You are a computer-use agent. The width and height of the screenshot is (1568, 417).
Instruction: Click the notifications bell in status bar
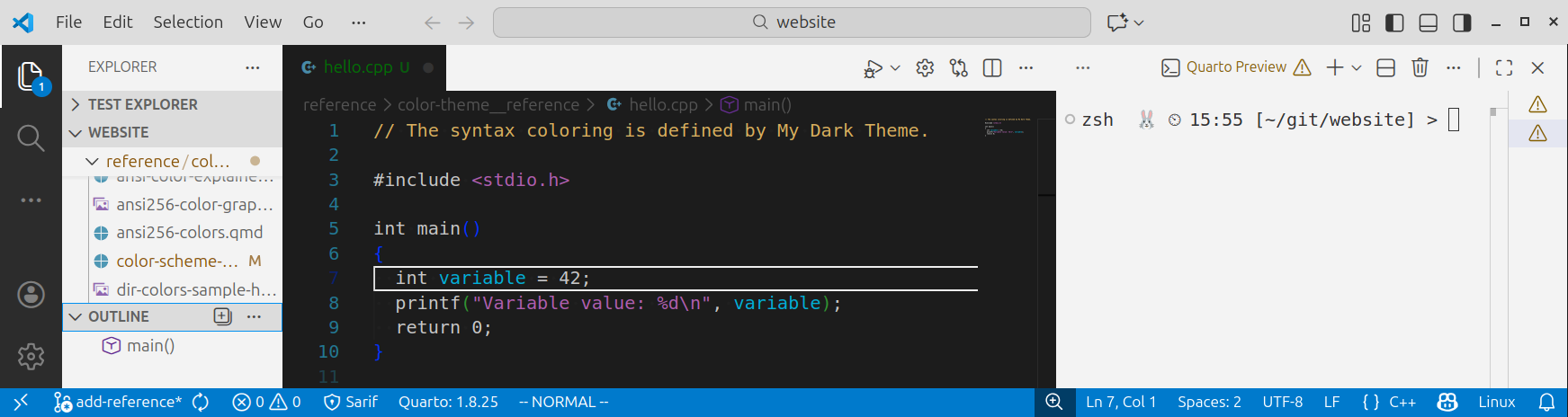(x=1546, y=402)
